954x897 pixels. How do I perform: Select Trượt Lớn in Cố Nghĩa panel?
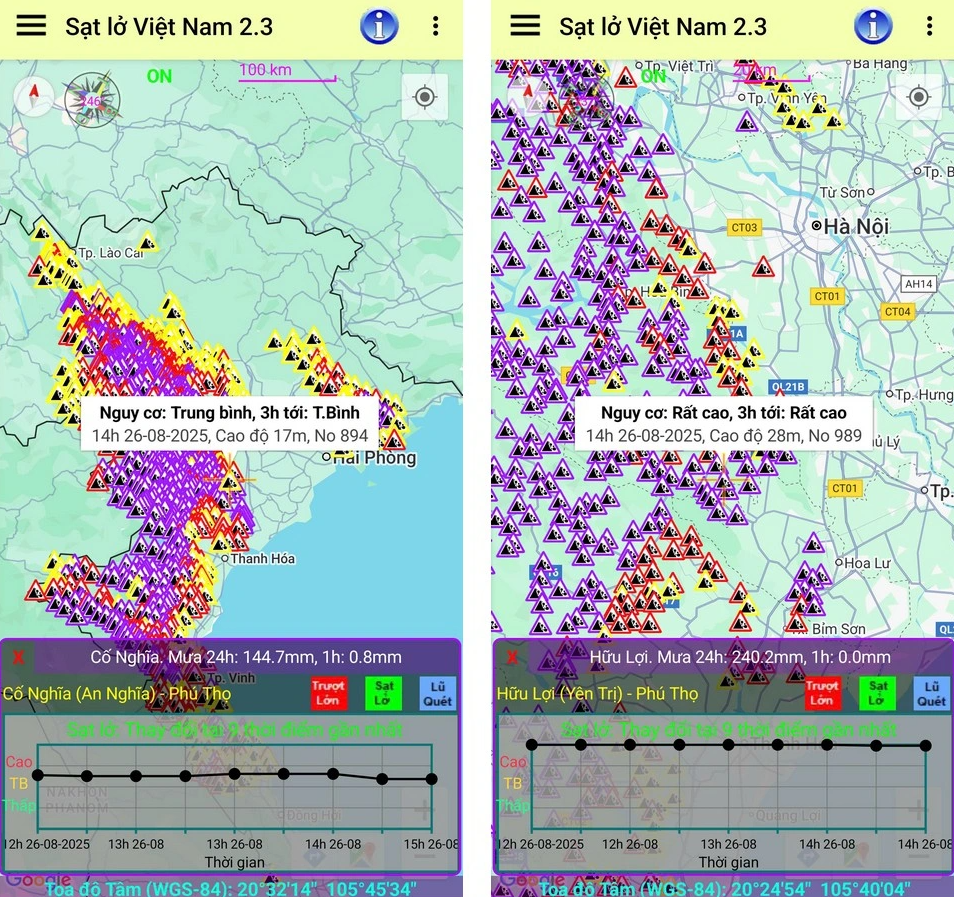click(x=329, y=694)
